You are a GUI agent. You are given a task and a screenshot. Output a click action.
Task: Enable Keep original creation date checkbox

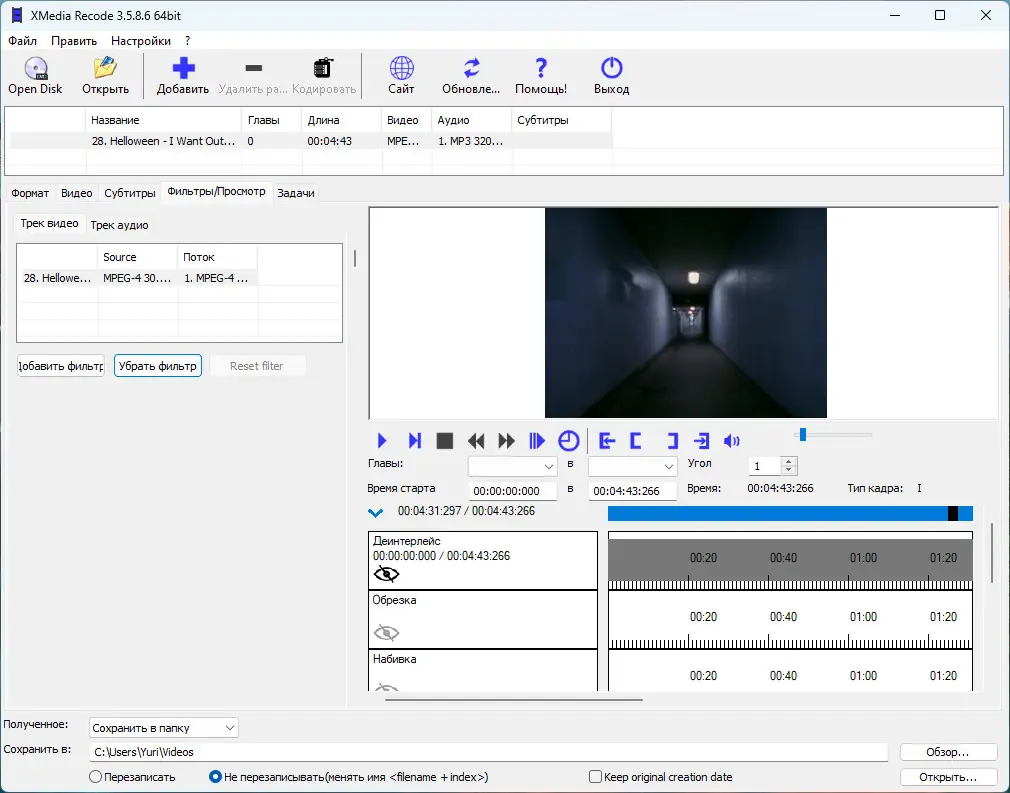click(596, 777)
